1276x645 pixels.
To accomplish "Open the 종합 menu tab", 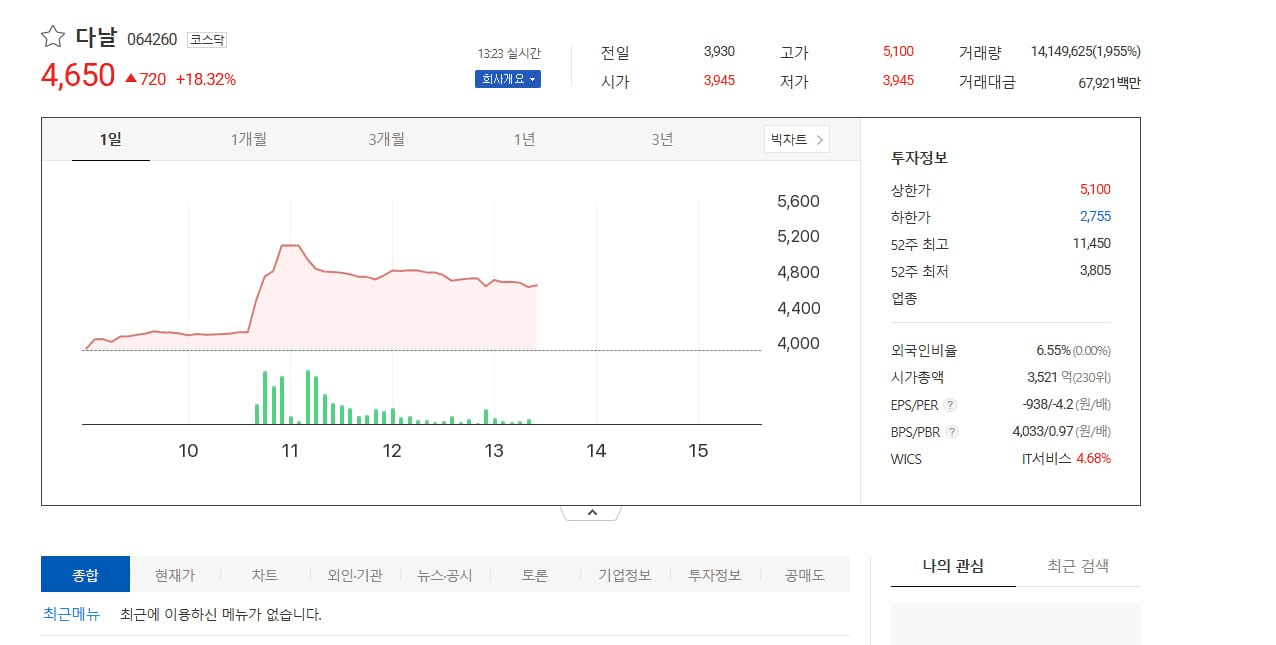I will 85,575.
